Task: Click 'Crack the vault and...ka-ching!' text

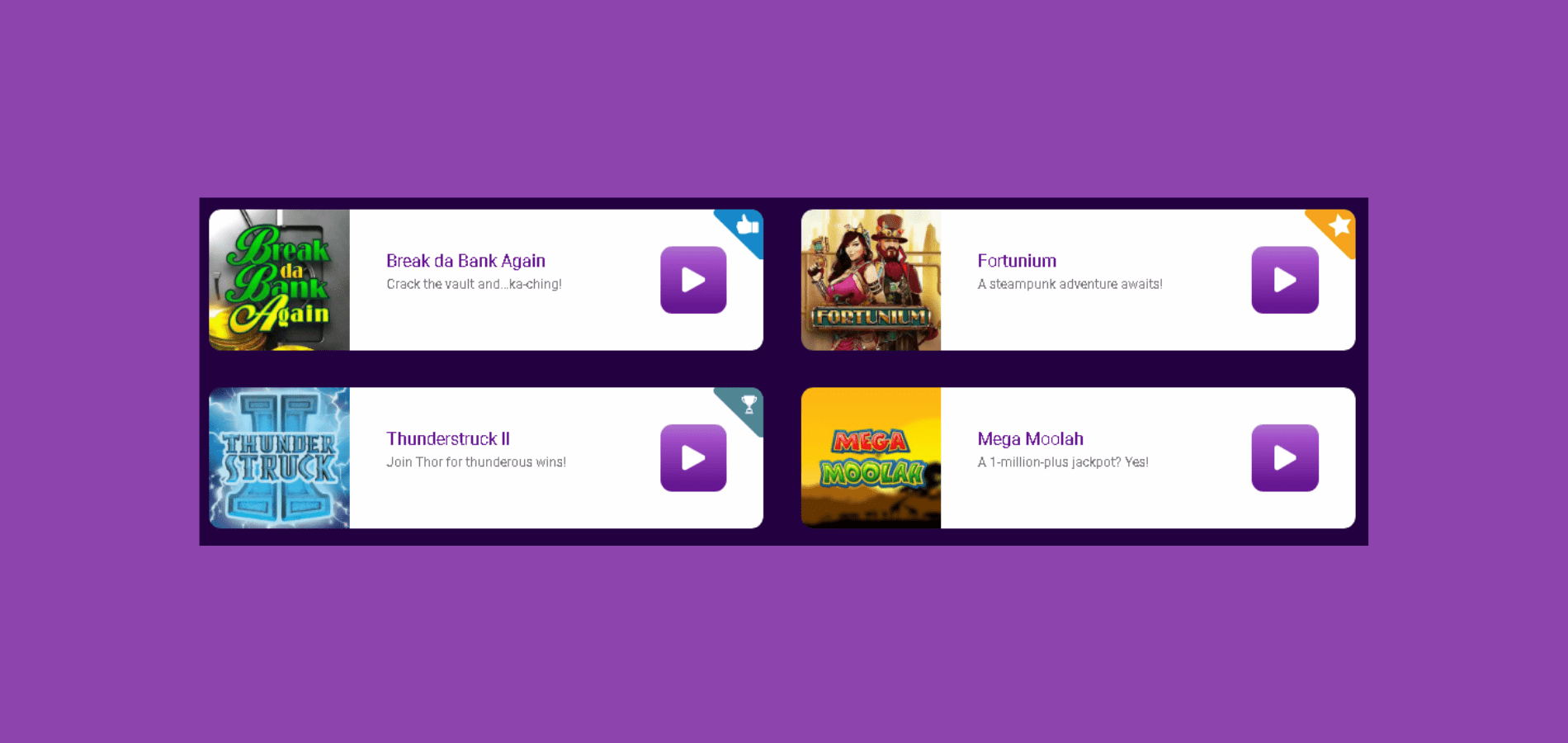Action: click(474, 284)
